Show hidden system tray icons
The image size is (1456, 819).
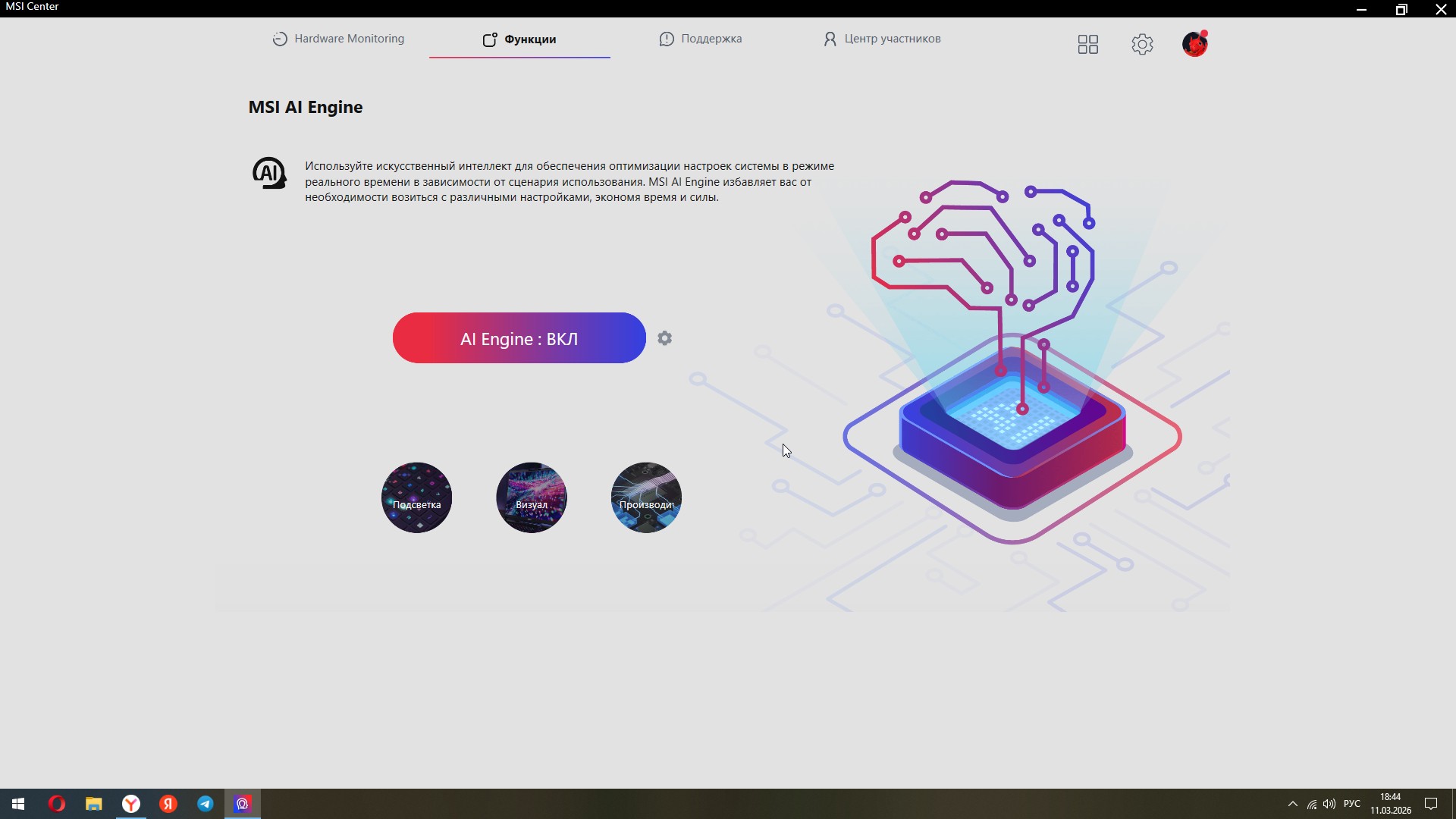pyautogui.click(x=1293, y=804)
